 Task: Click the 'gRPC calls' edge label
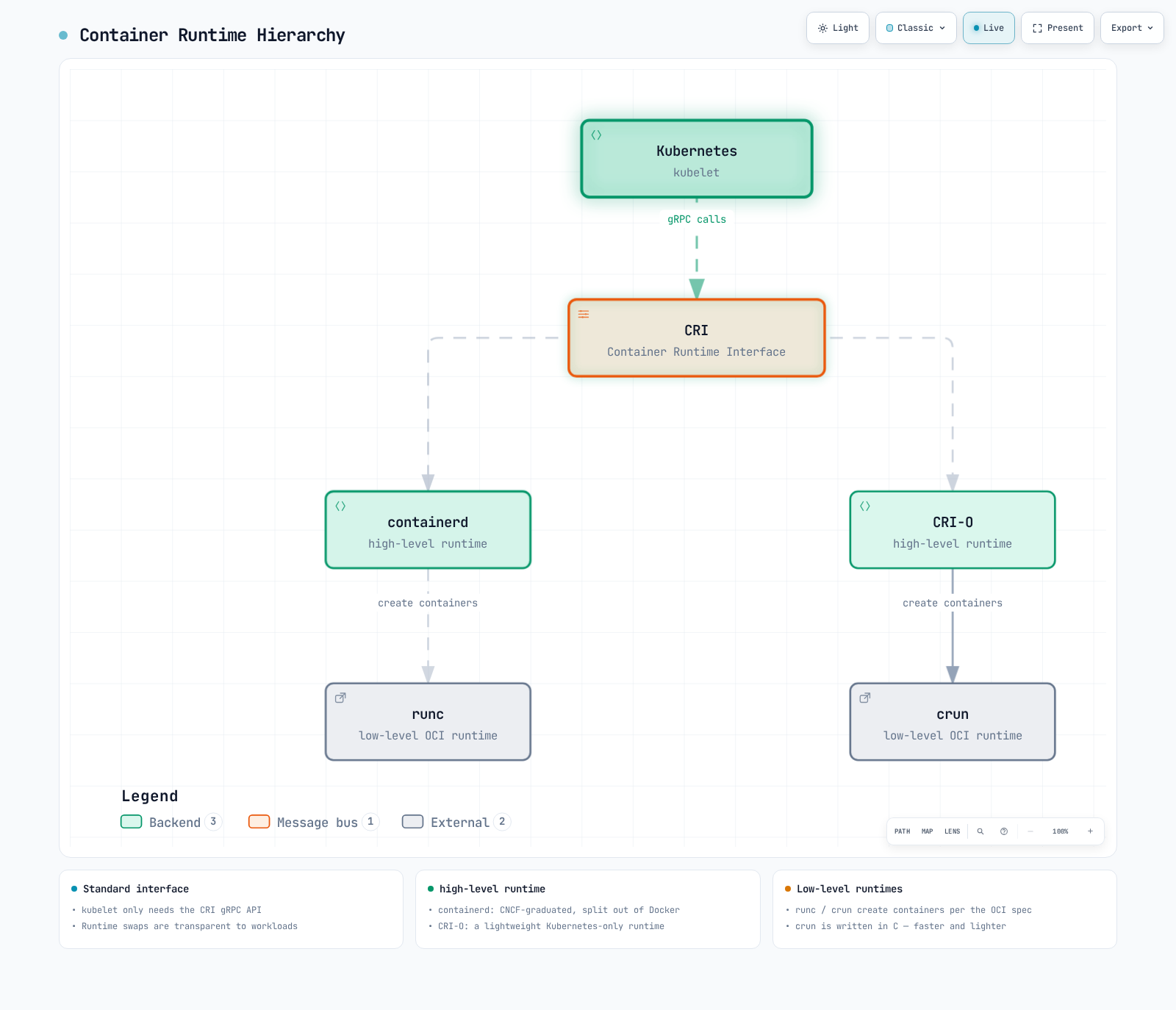pyautogui.click(x=697, y=219)
